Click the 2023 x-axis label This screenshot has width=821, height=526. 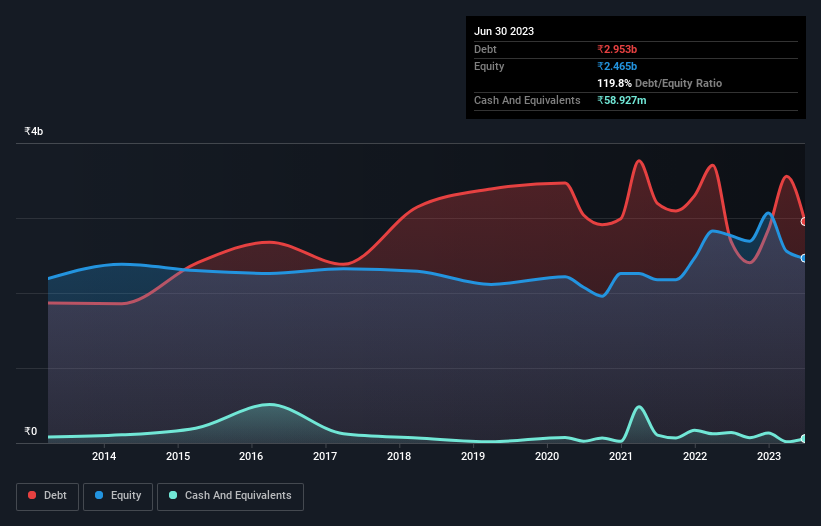769,456
